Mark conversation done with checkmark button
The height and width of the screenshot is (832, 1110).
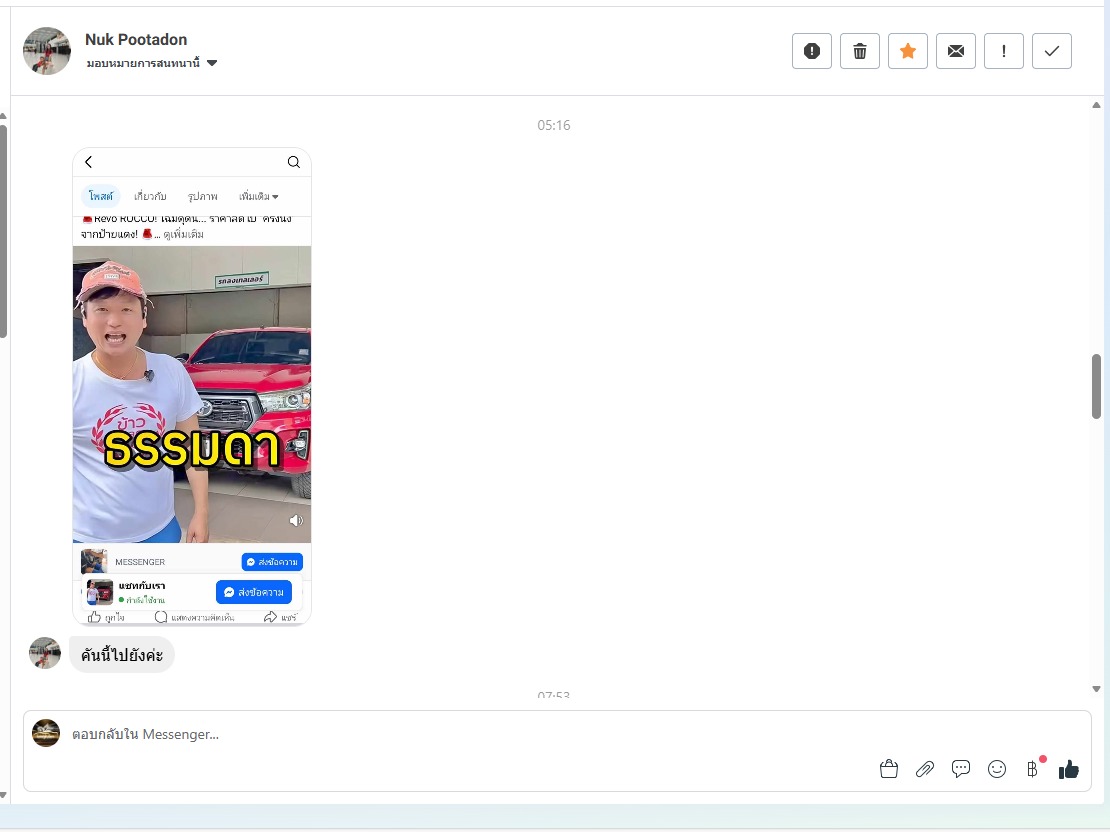coord(1052,51)
